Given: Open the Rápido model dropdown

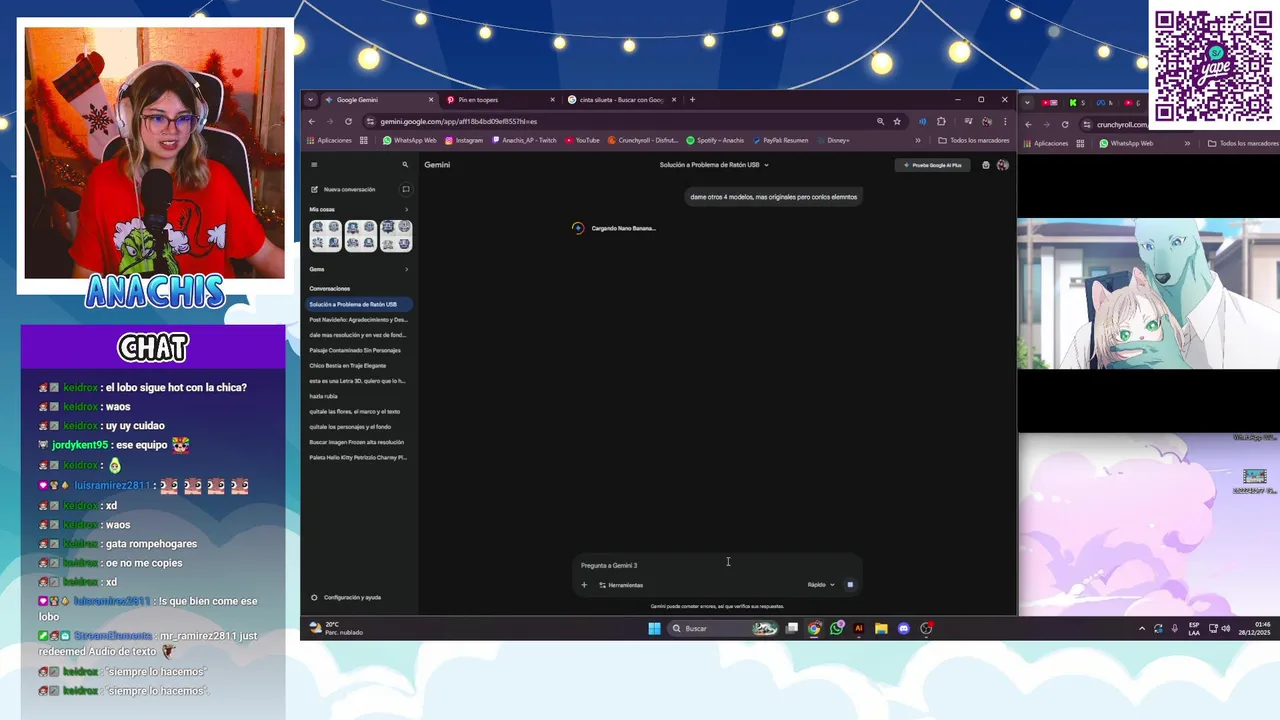Looking at the screenshot, I should tap(821, 585).
